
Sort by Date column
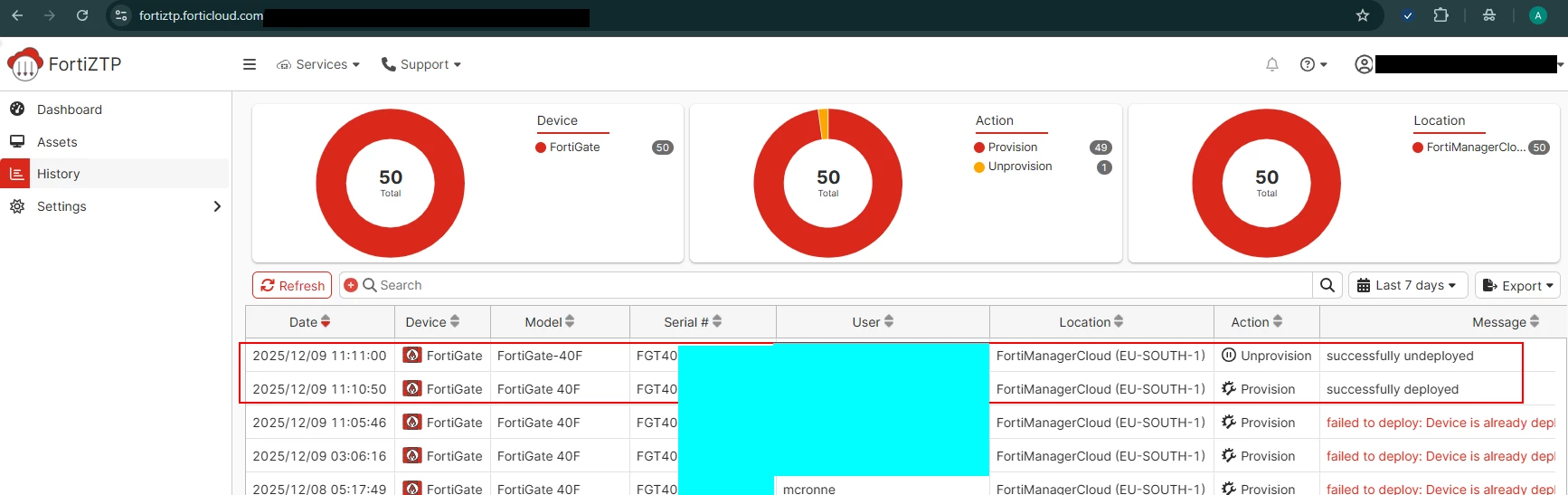(310, 322)
